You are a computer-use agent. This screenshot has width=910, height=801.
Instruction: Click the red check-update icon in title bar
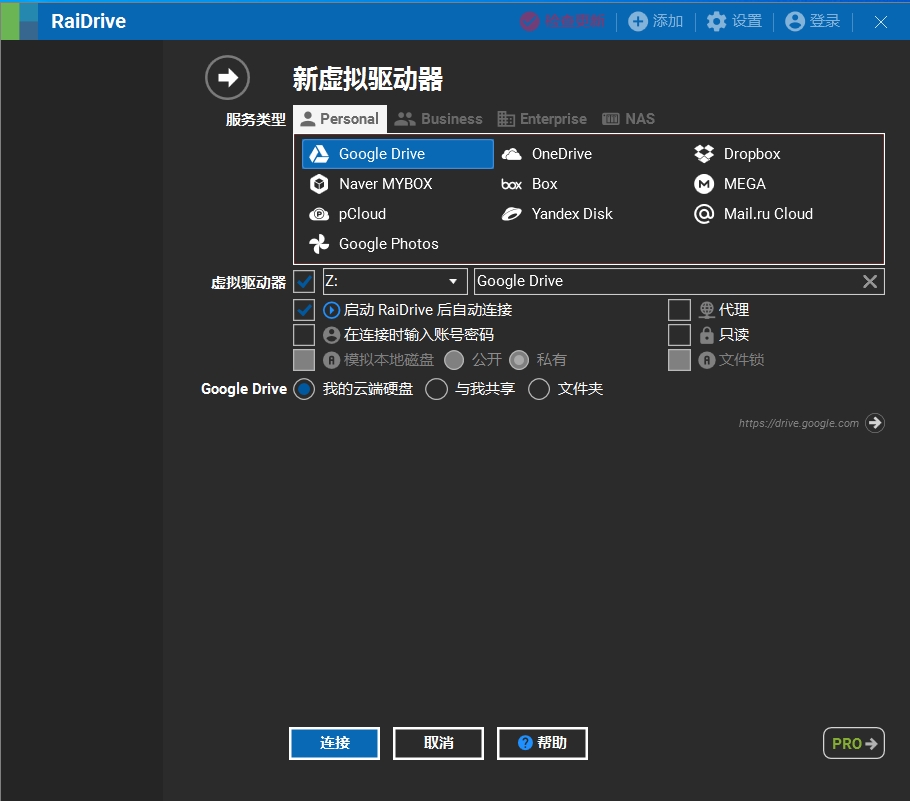(x=529, y=21)
